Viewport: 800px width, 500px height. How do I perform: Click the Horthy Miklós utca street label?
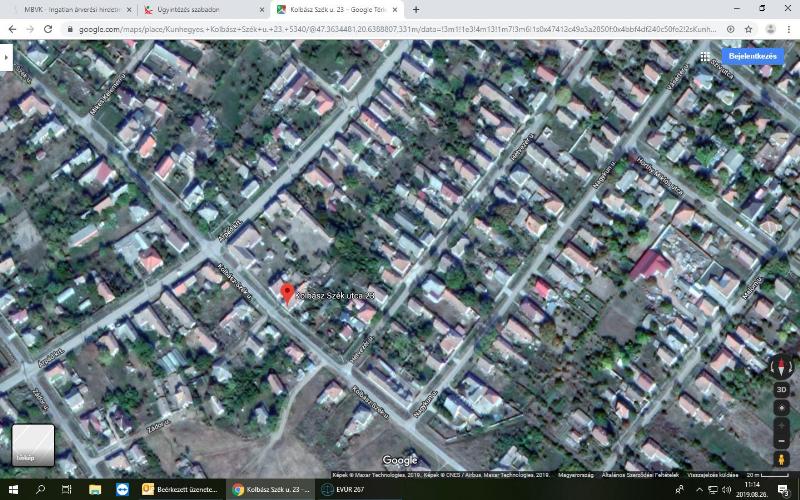pyautogui.click(x=660, y=177)
